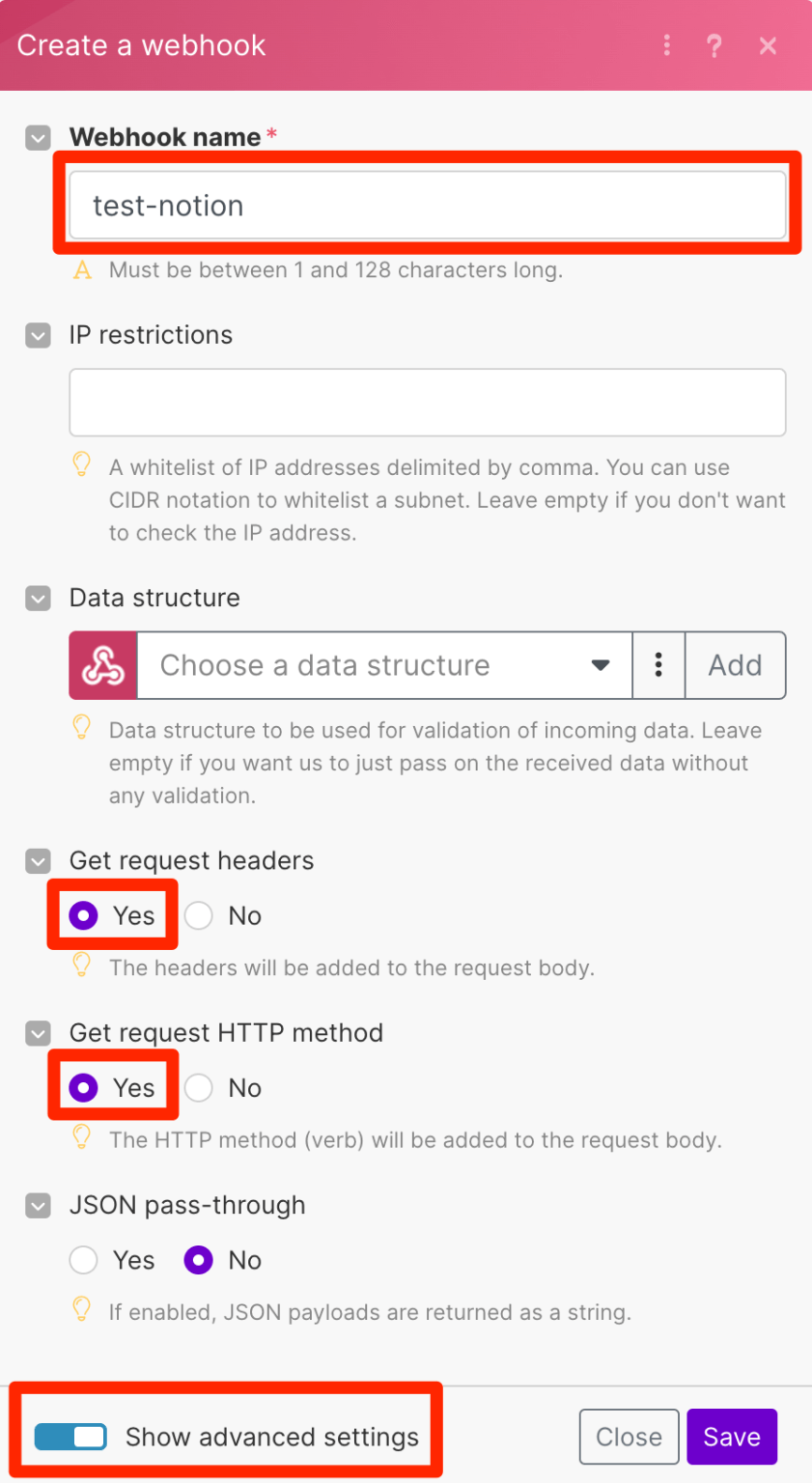
Task: Click inside the IP restrictions input field
Action: 425,402
